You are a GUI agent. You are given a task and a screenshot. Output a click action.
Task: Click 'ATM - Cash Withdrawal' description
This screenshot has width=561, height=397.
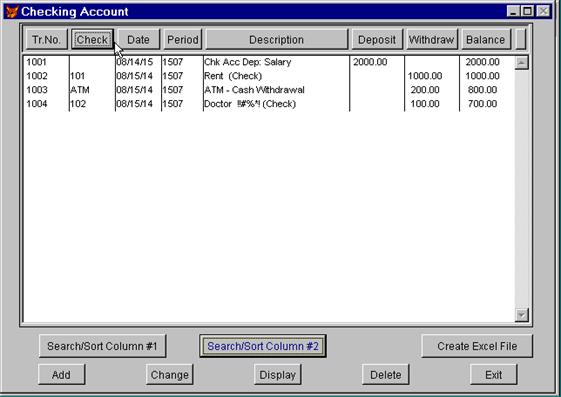coord(254,90)
